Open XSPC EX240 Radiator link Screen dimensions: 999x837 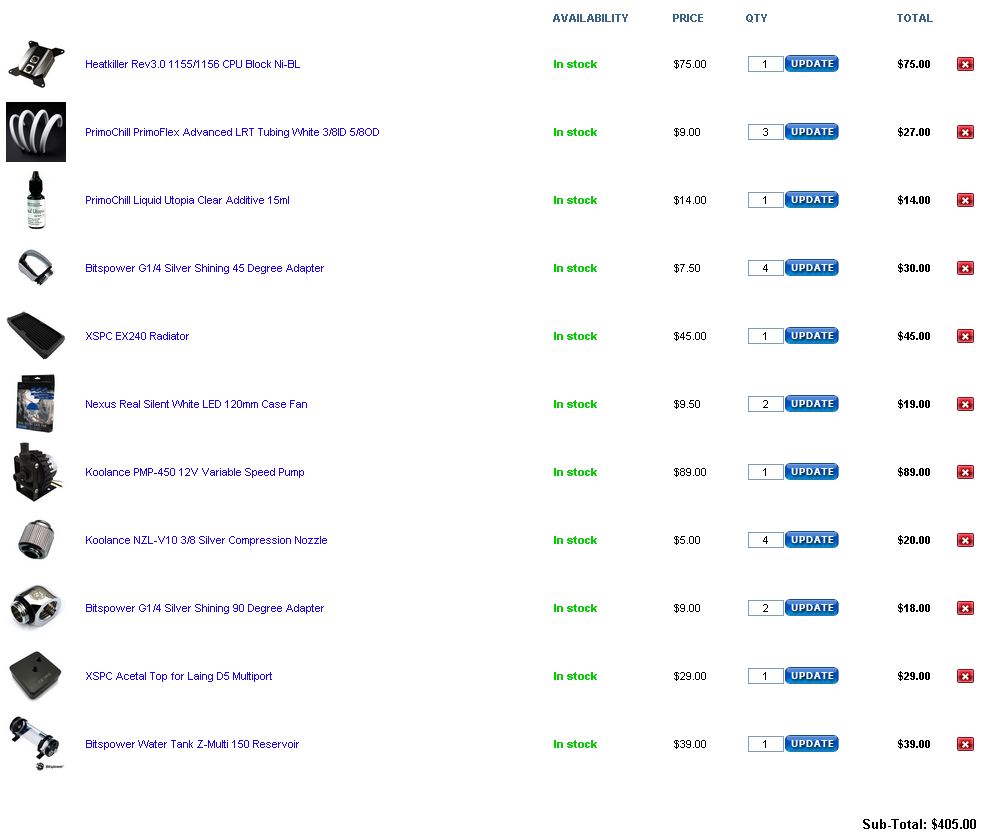pos(137,336)
